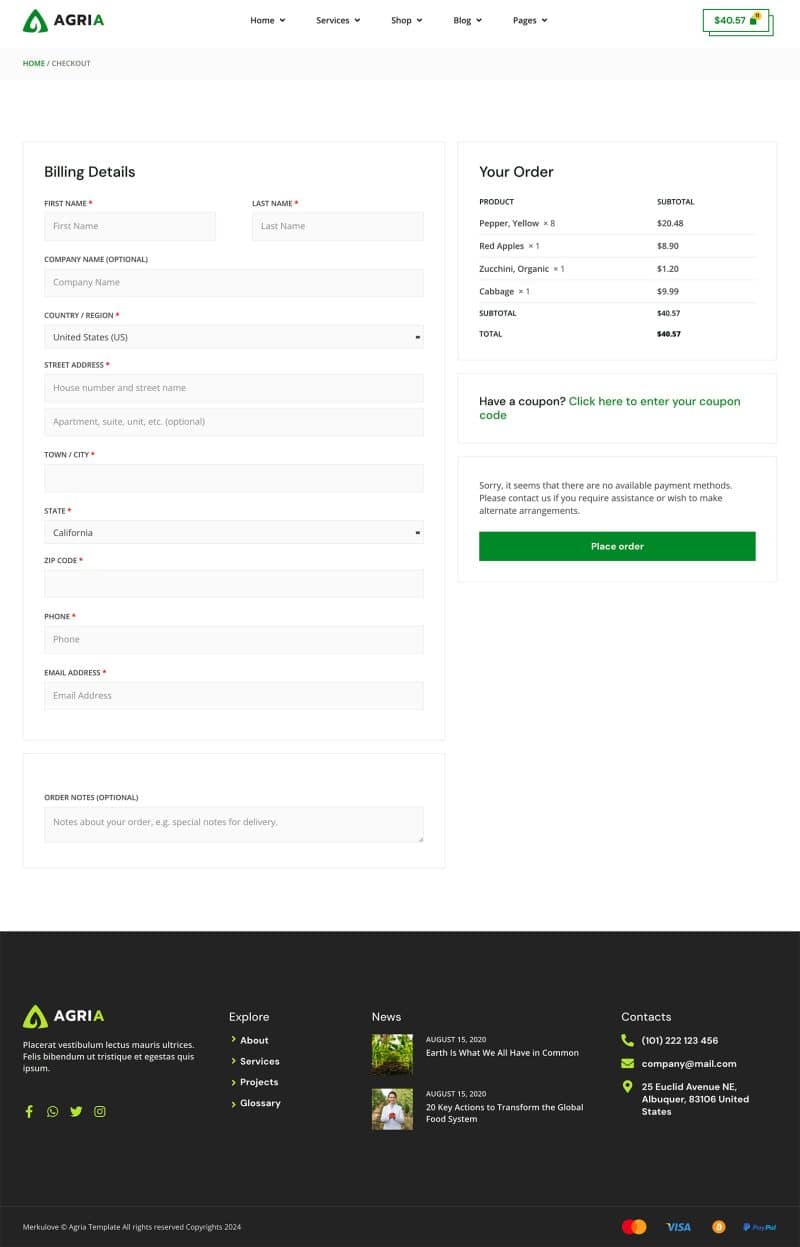
Task: Click the enter your coupon code link
Action: pyautogui.click(x=654, y=402)
